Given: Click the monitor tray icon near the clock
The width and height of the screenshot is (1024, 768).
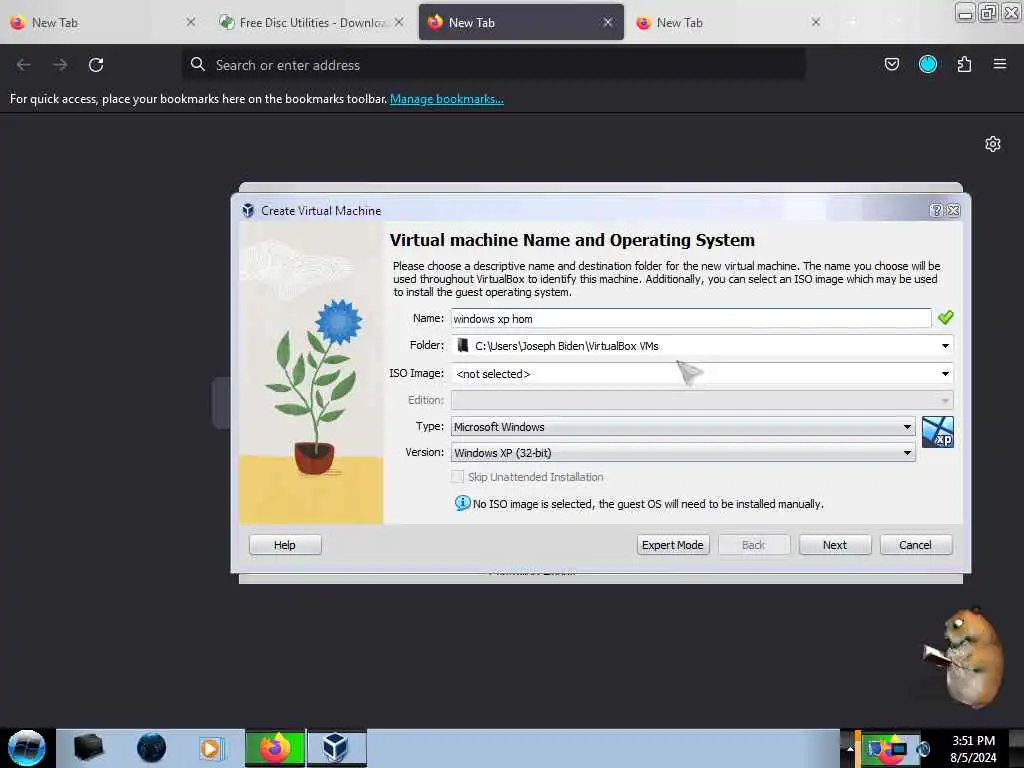Looking at the screenshot, I should (x=898, y=749).
